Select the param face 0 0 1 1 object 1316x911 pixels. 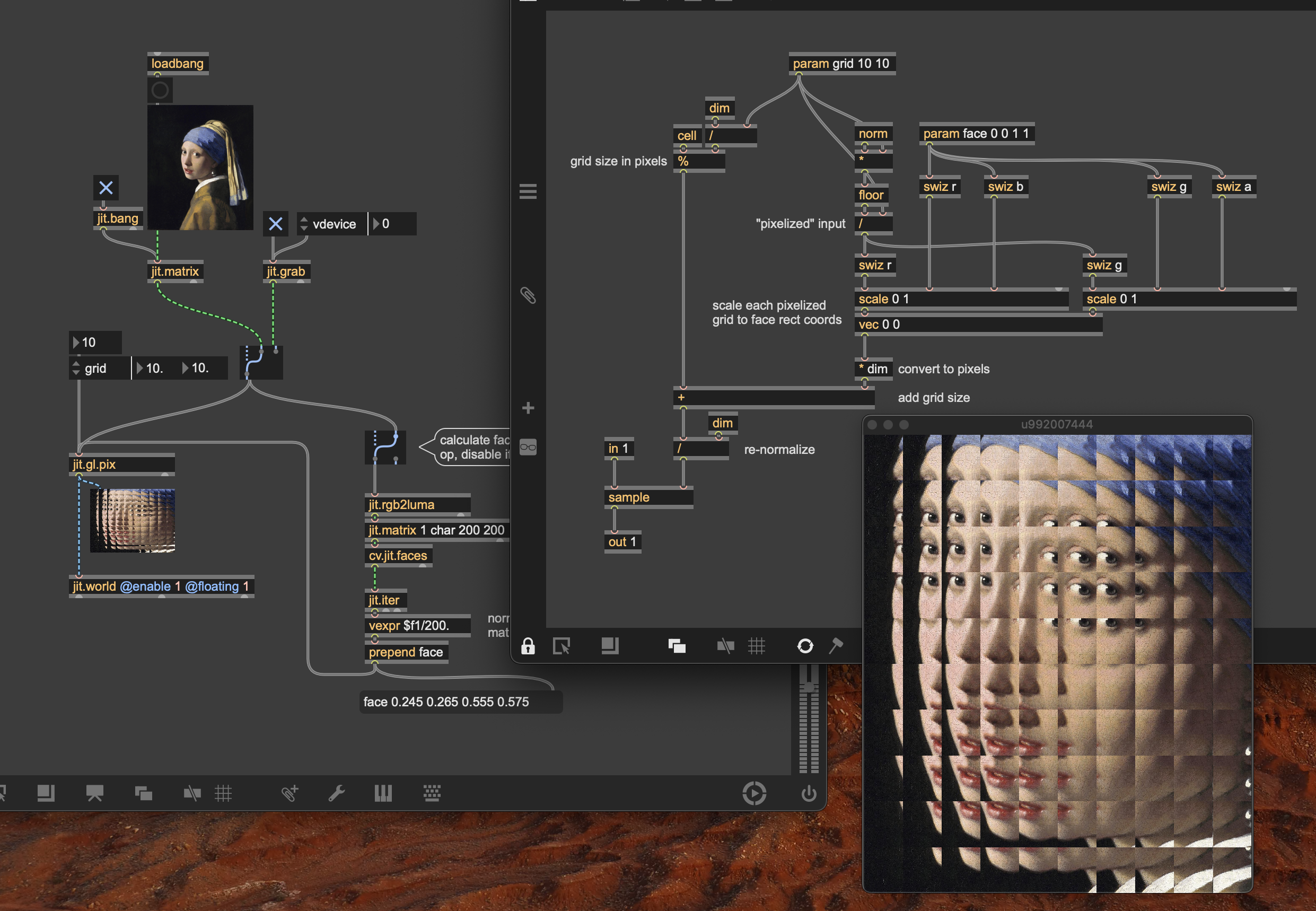tap(977, 134)
